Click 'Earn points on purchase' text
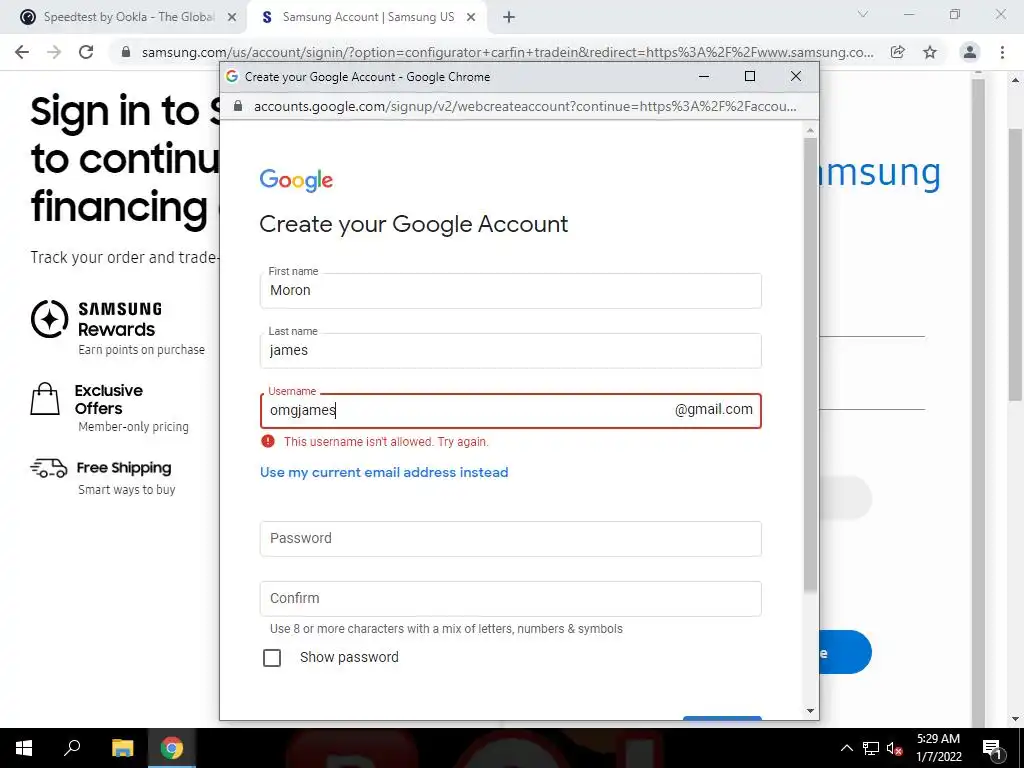1024x768 pixels. point(141,350)
